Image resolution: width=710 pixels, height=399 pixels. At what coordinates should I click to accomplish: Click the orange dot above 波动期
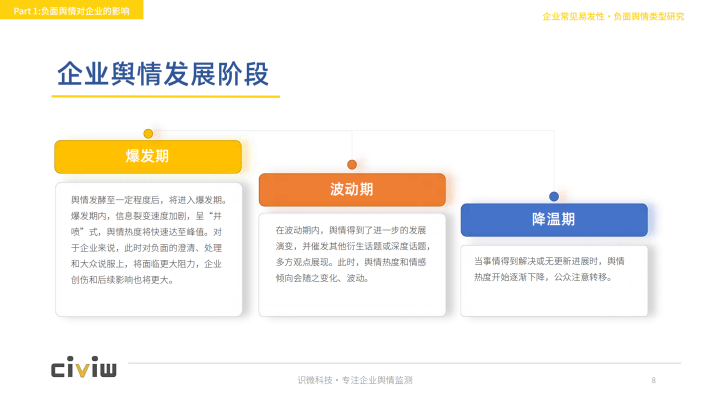[x=352, y=164]
